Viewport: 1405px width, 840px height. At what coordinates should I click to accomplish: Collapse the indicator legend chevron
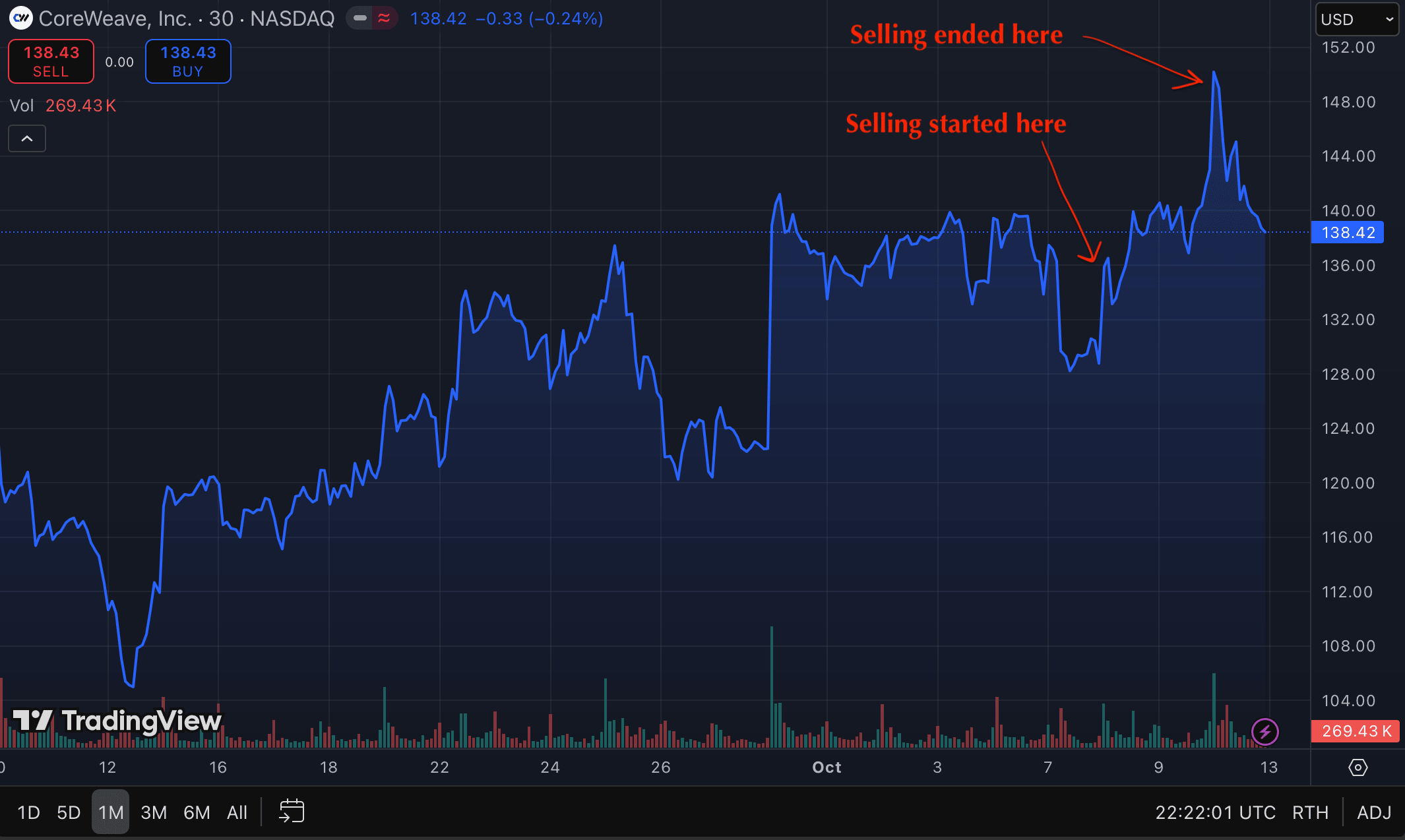pyautogui.click(x=27, y=138)
